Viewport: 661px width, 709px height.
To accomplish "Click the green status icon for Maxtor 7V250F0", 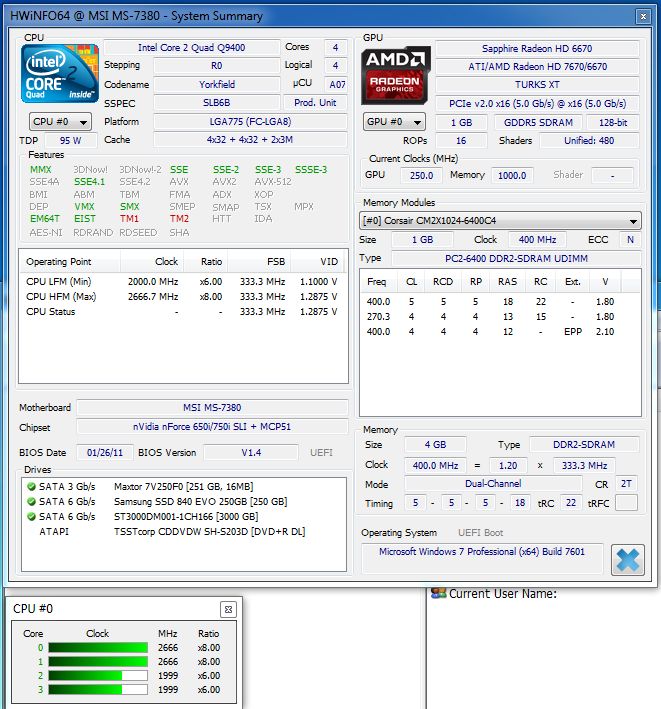I will coord(31,487).
